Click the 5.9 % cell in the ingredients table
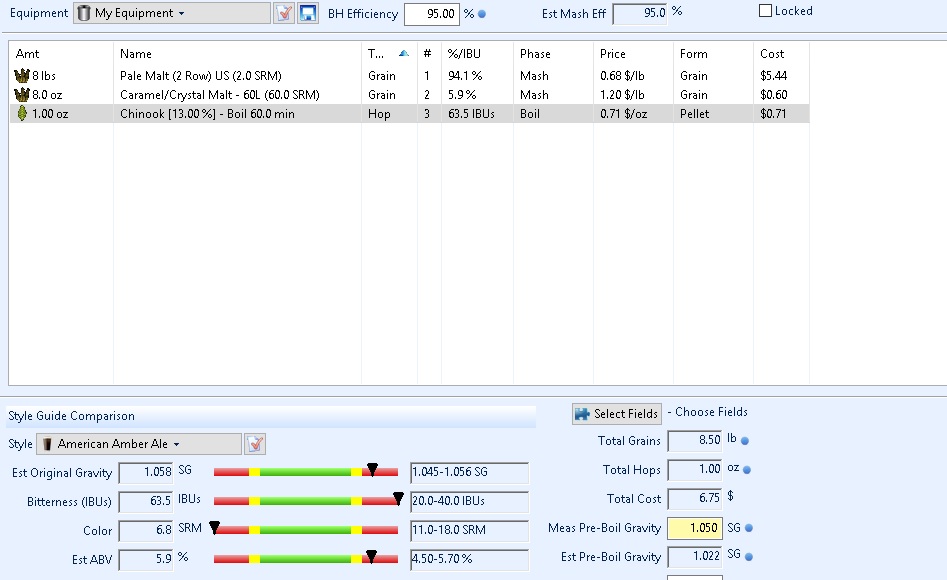 coord(462,94)
